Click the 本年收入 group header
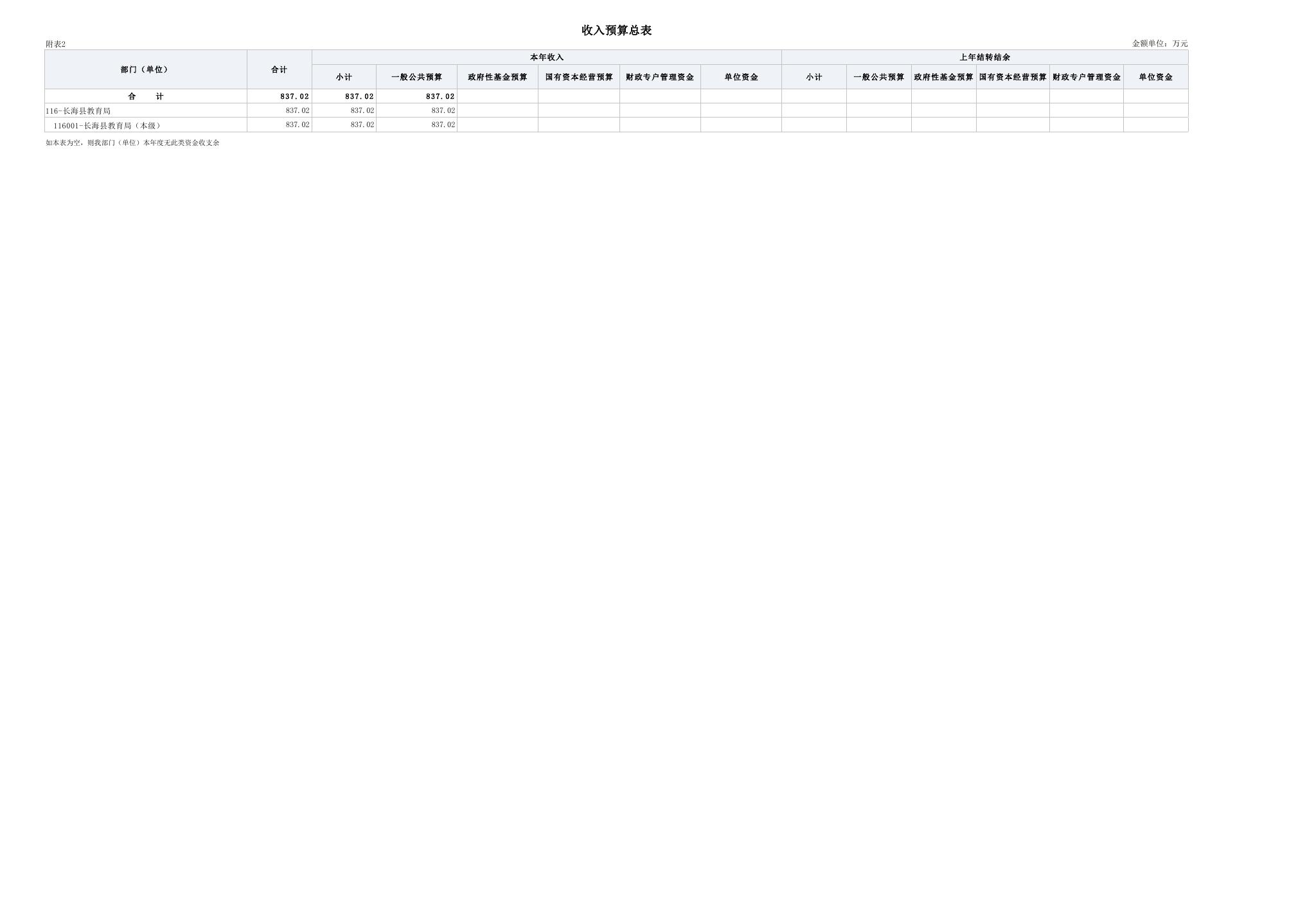 (546, 57)
